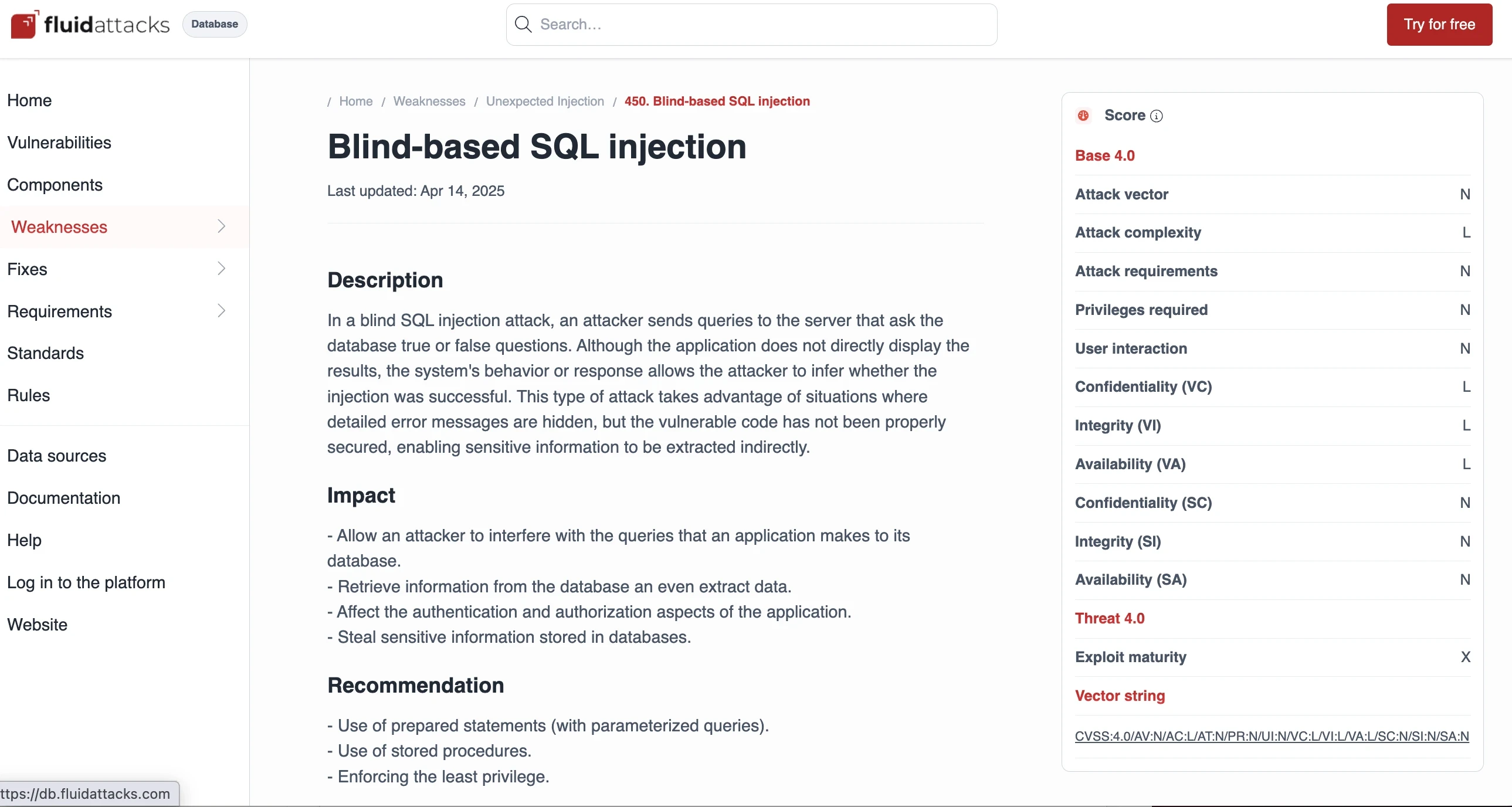Click the Unexpected Injection breadcrumb

point(545,101)
